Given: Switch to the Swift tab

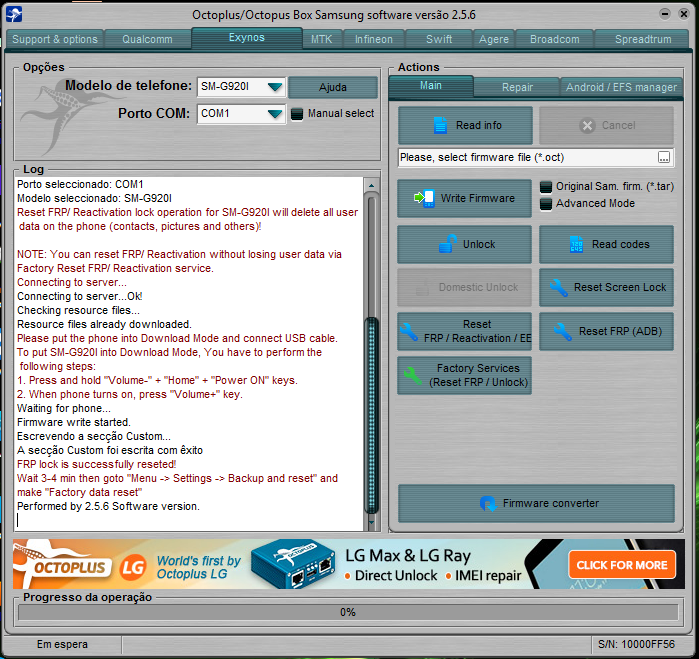Looking at the screenshot, I should (439, 39).
